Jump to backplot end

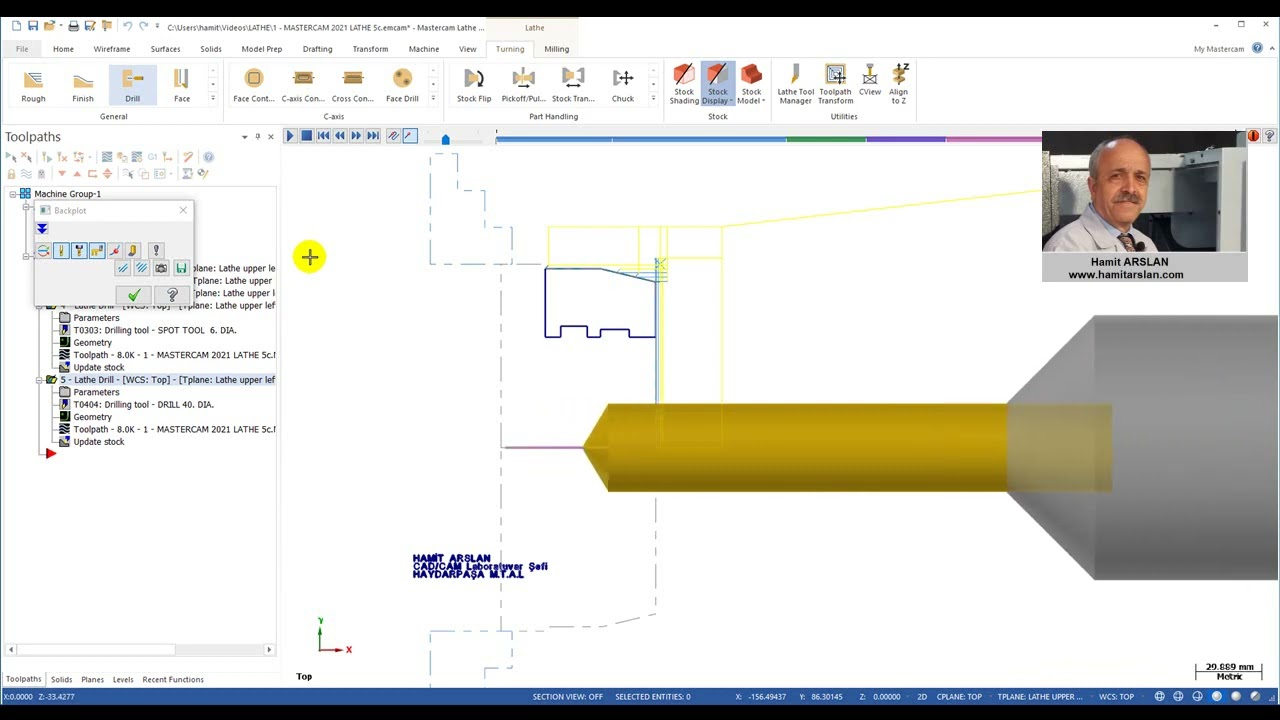pyautogui.click(x=373, y=136)
